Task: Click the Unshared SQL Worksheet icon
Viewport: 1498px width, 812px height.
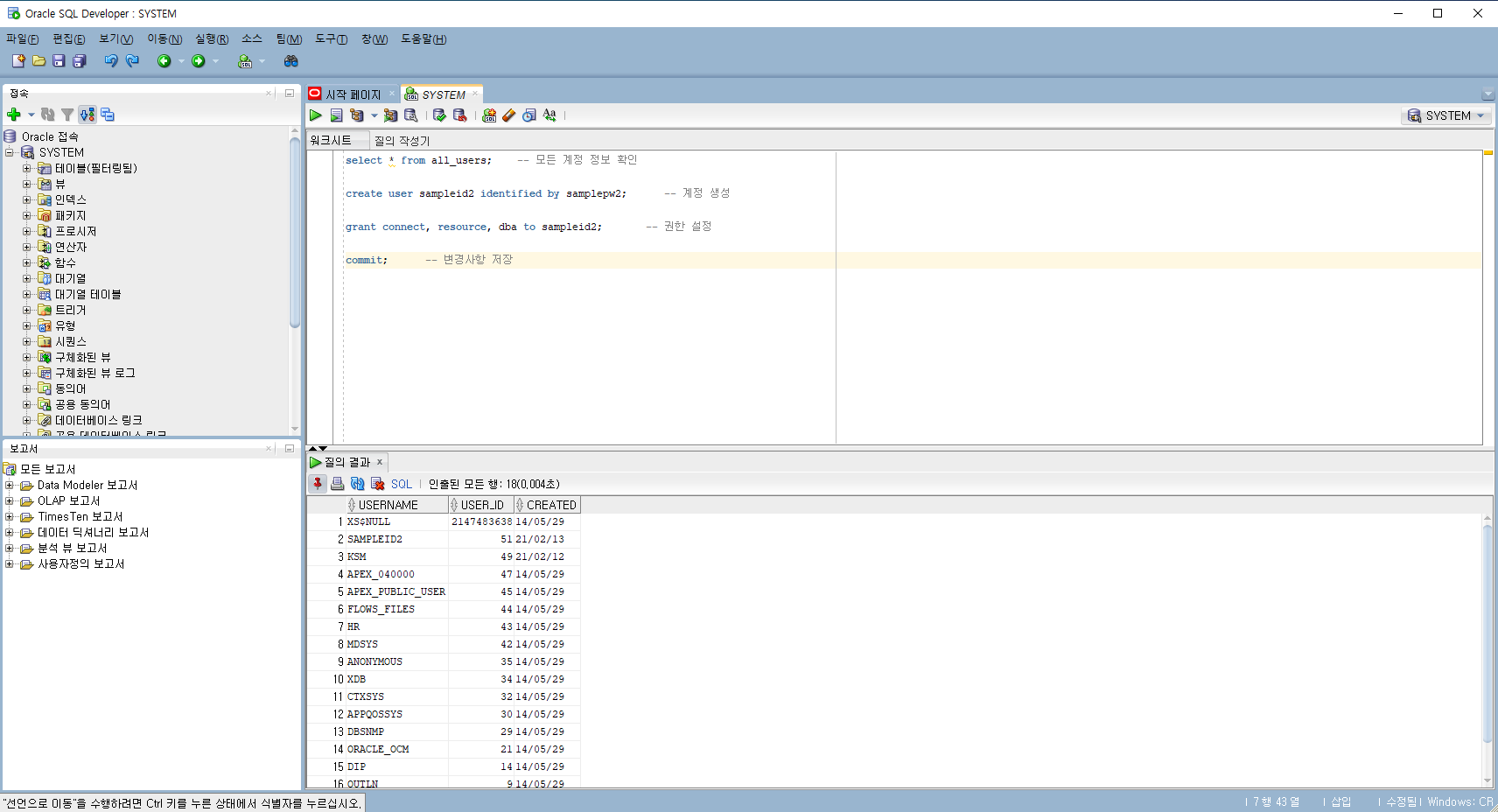Action: pyautogui.click(x=489, y=115)
